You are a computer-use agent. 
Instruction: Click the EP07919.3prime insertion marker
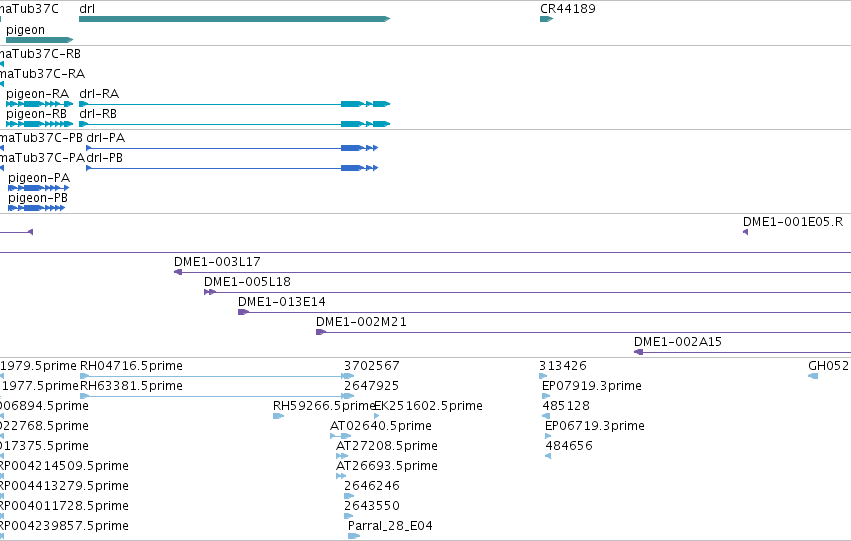click(546, 396)
